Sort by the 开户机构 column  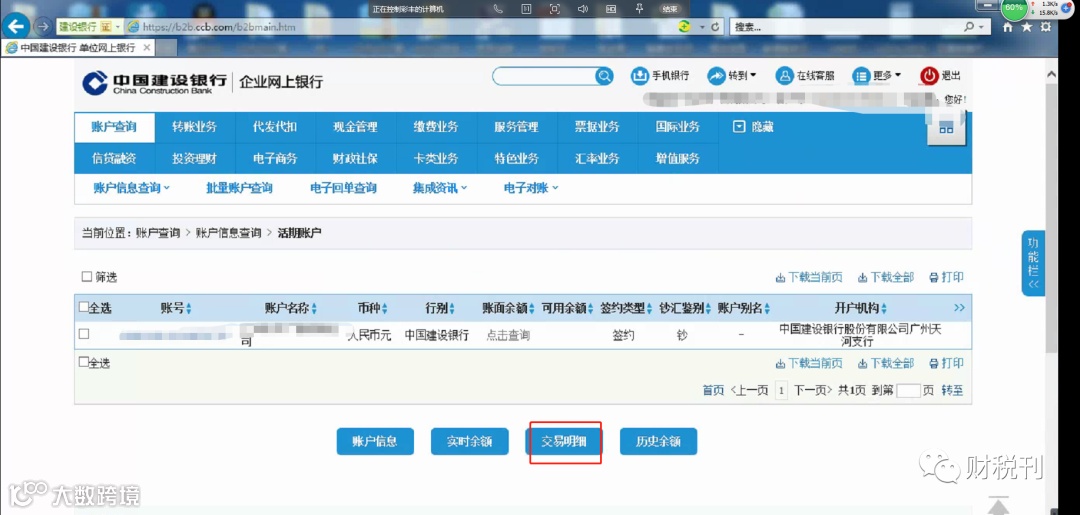click(861, 308)
